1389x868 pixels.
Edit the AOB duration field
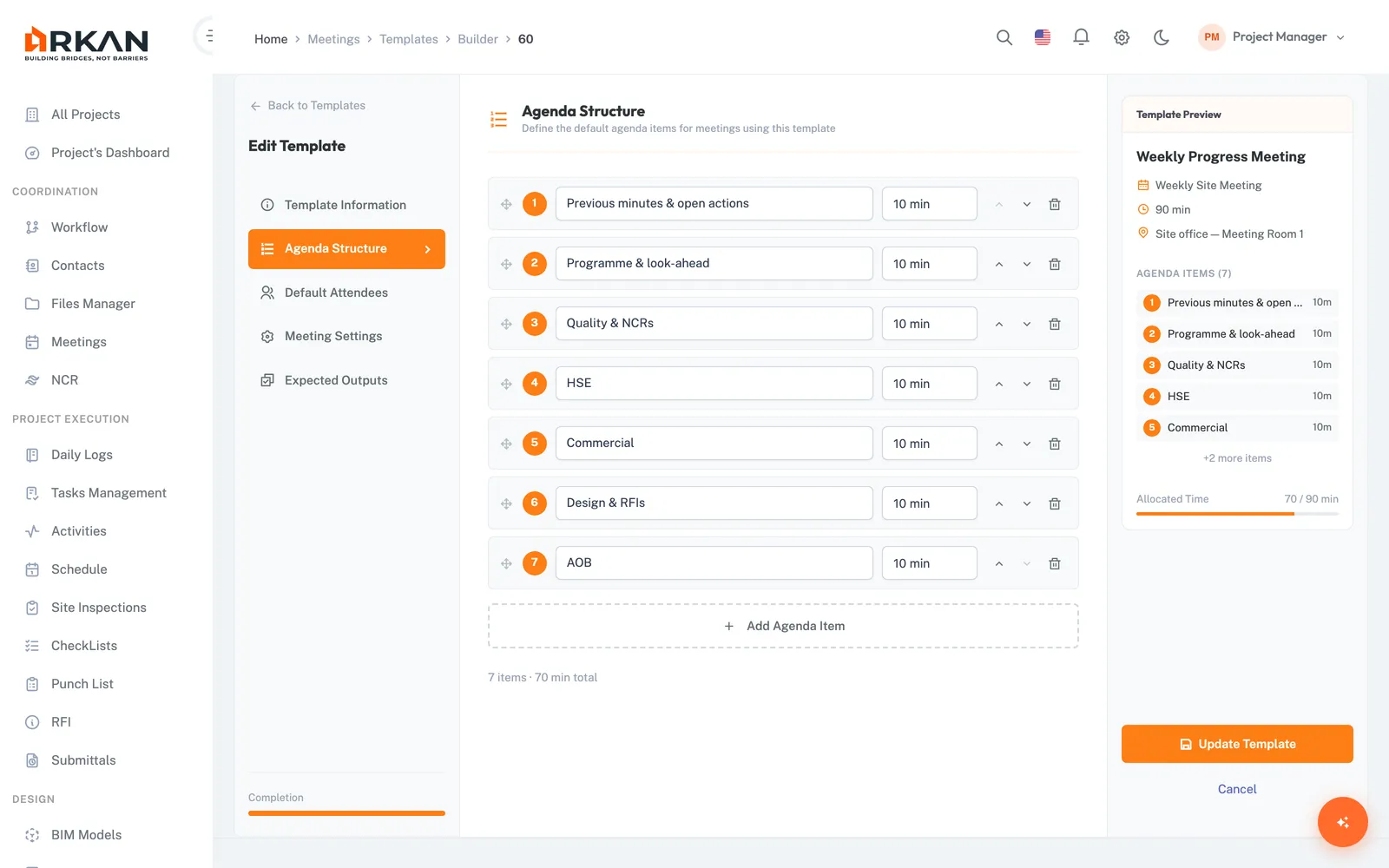tap(929, 563)
